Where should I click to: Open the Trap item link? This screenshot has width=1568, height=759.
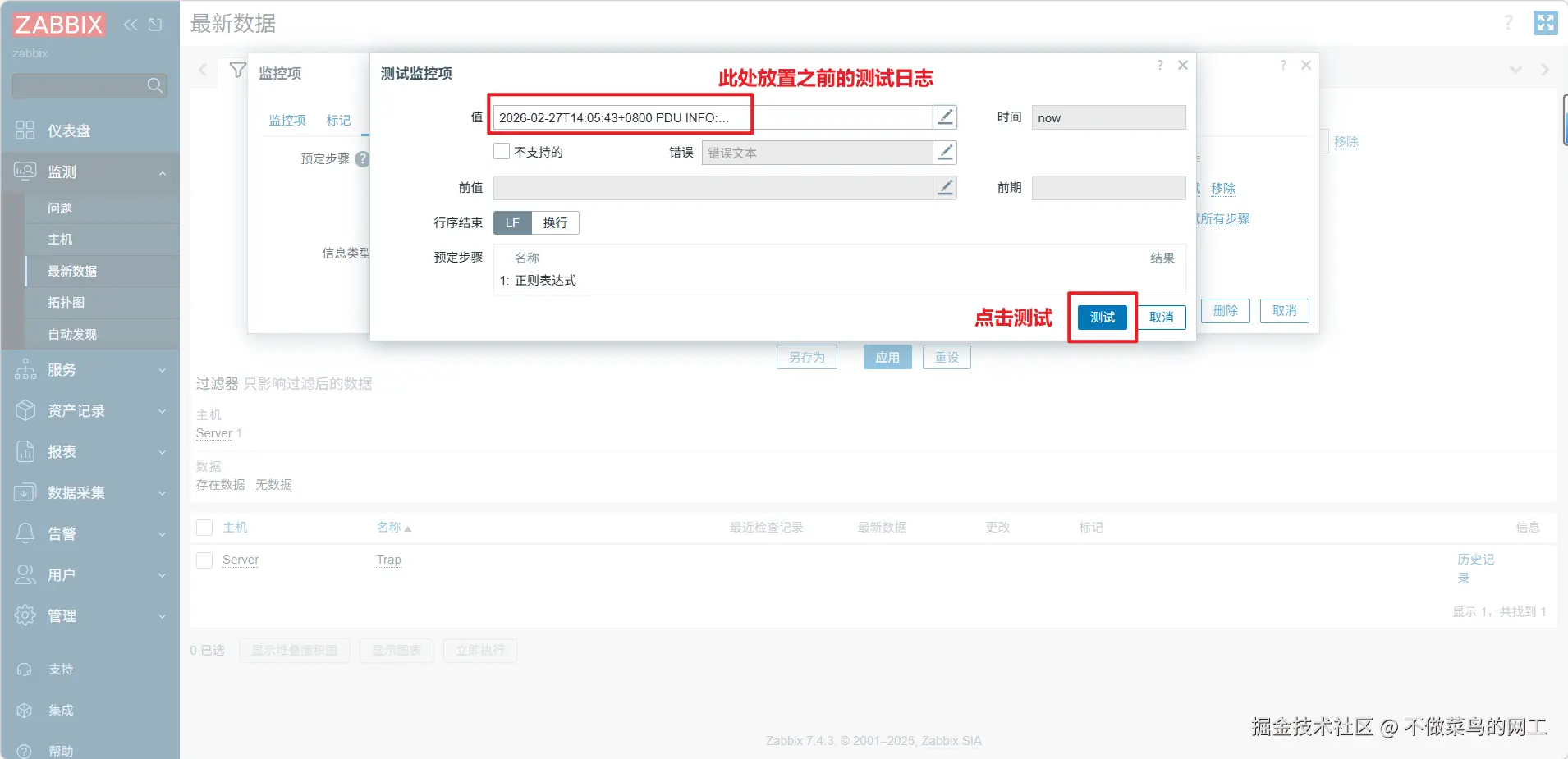tap(389, 560)
